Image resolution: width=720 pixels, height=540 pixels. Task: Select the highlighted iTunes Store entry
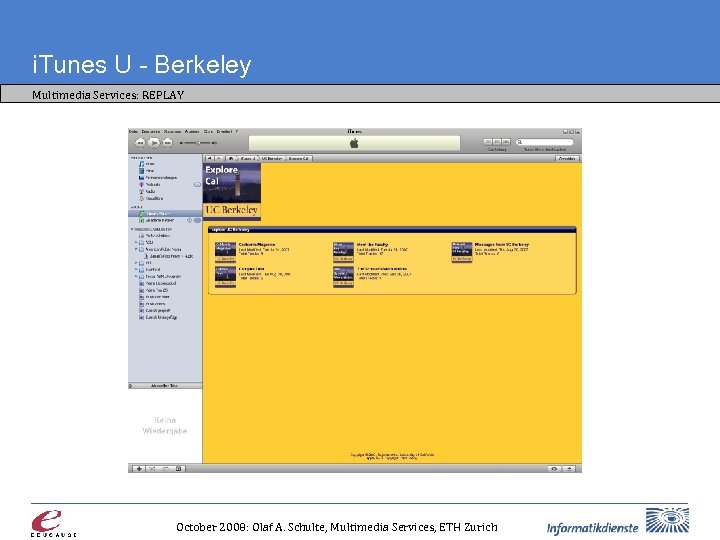[x=165, y=214]
